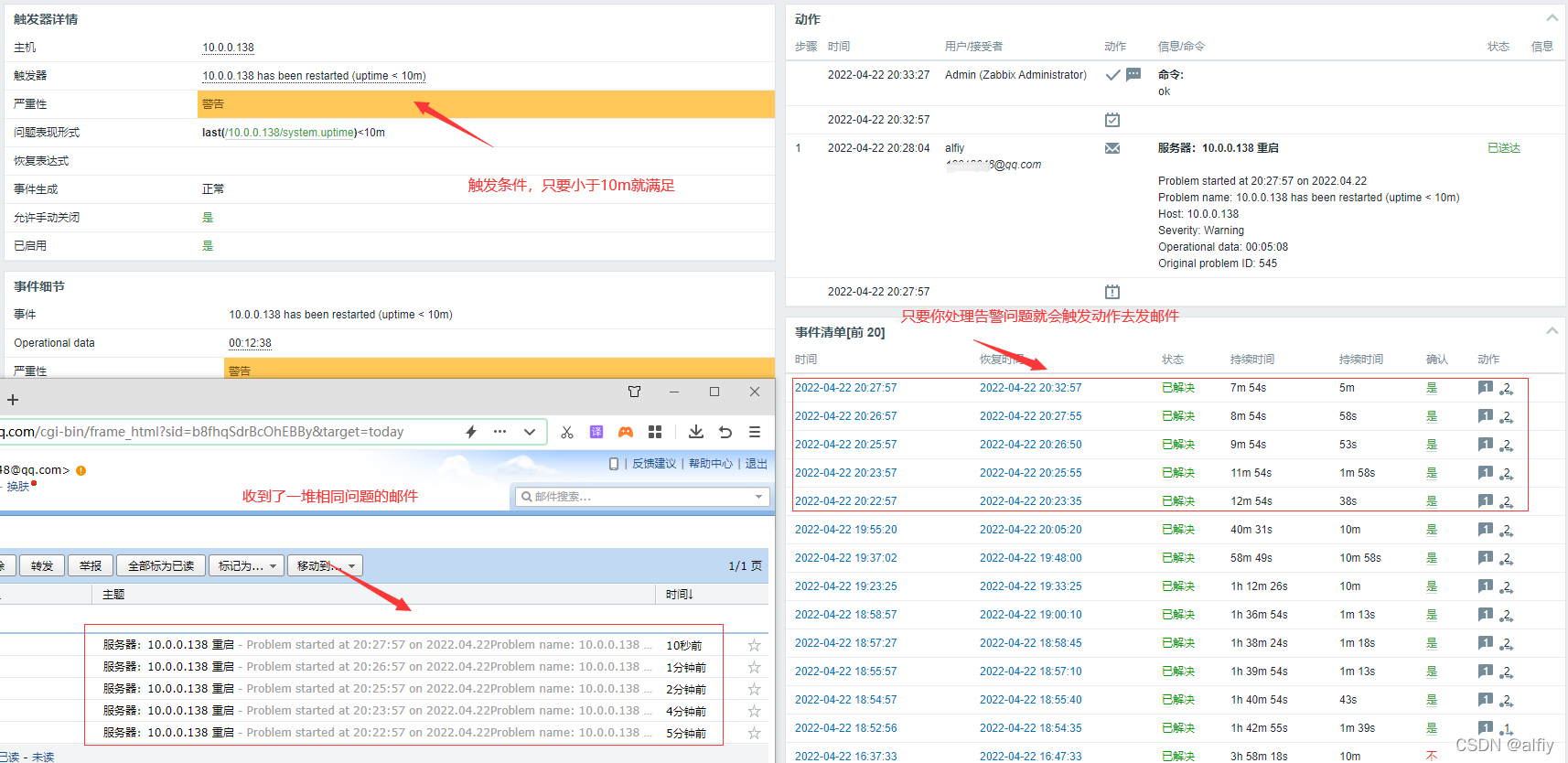Screen dimensions: 1568x763
Task: Open the browser downloads icon
Action: click(x=696, y=432)
